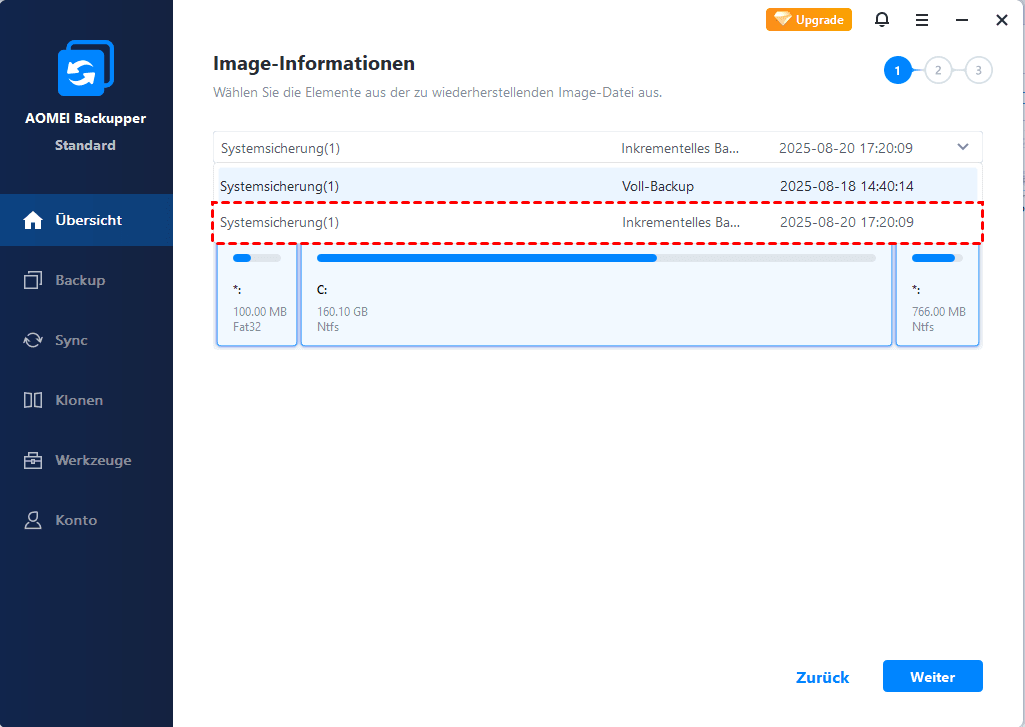Image resolution: width=1025 pixels, height=727 pixels.
Task: Select the 100.00 MB Fat32 partition
Action: [x=257, y=295]
